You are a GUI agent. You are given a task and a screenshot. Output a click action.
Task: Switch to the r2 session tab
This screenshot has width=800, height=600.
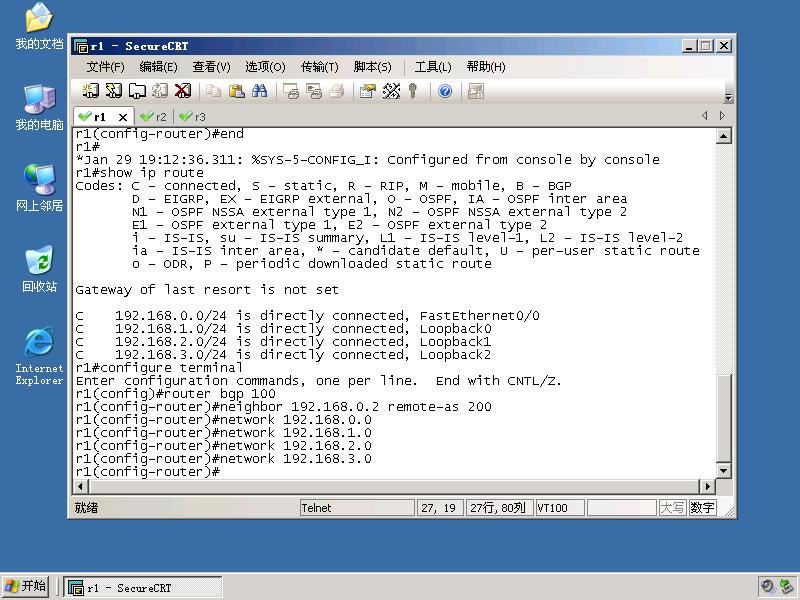click(x=154, y=117)
